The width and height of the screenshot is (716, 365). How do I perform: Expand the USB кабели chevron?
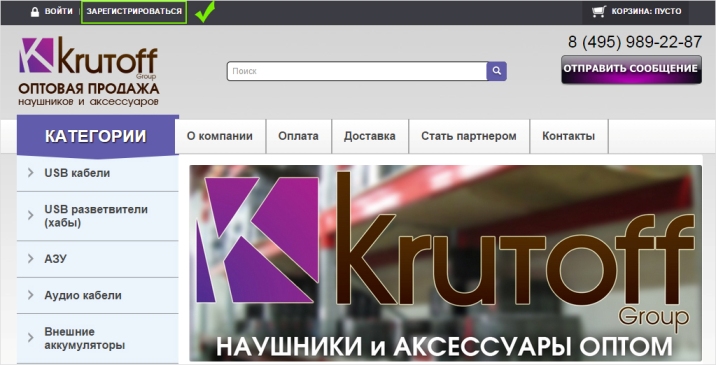point(31,173)
